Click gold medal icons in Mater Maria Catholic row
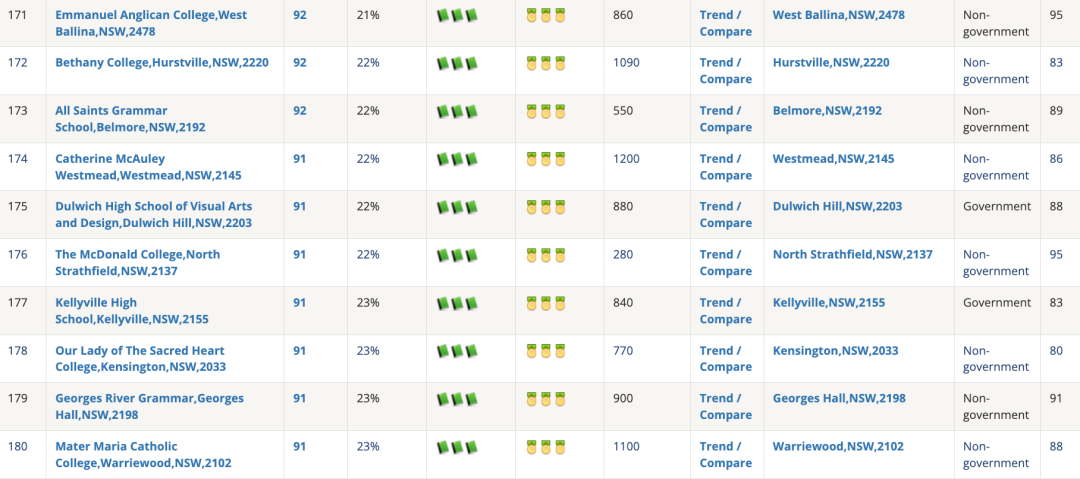The image size is (1080, 479). pyautogui.click(x=546, y=447)
